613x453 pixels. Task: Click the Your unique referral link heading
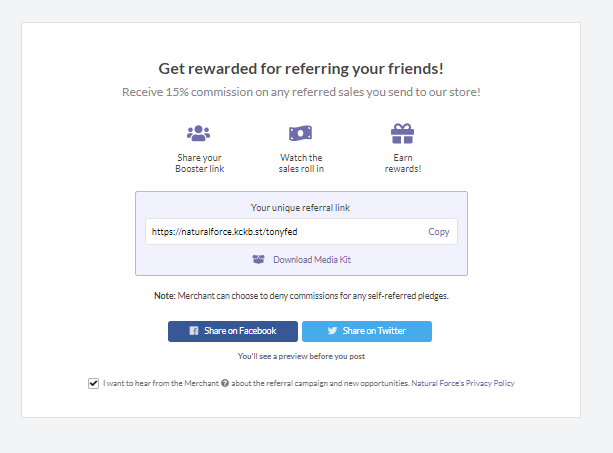tap(300, 208)
